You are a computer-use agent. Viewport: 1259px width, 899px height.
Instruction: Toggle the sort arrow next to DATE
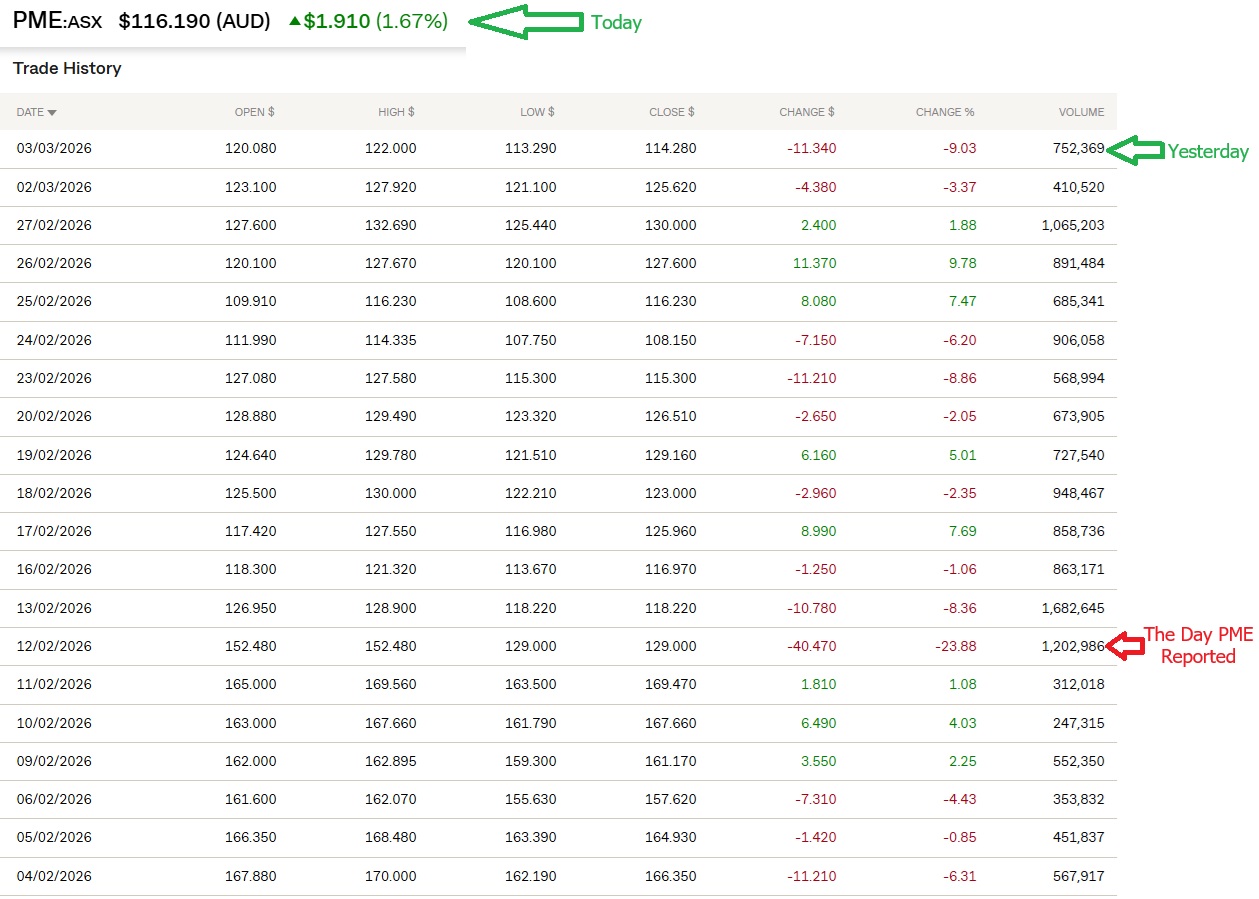click(x=52, y=113)
